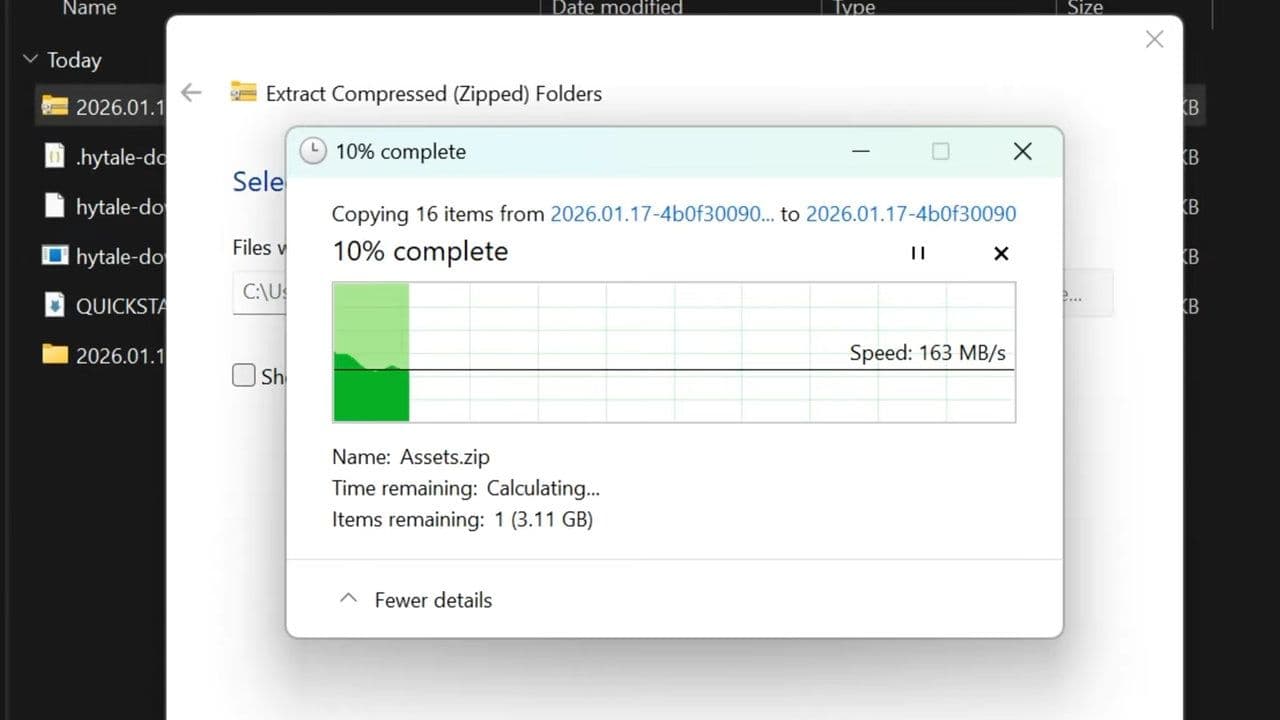The image size is (1280, 720).
Task: Select the .hytale-do file icon
Action: tap(55, 157)
